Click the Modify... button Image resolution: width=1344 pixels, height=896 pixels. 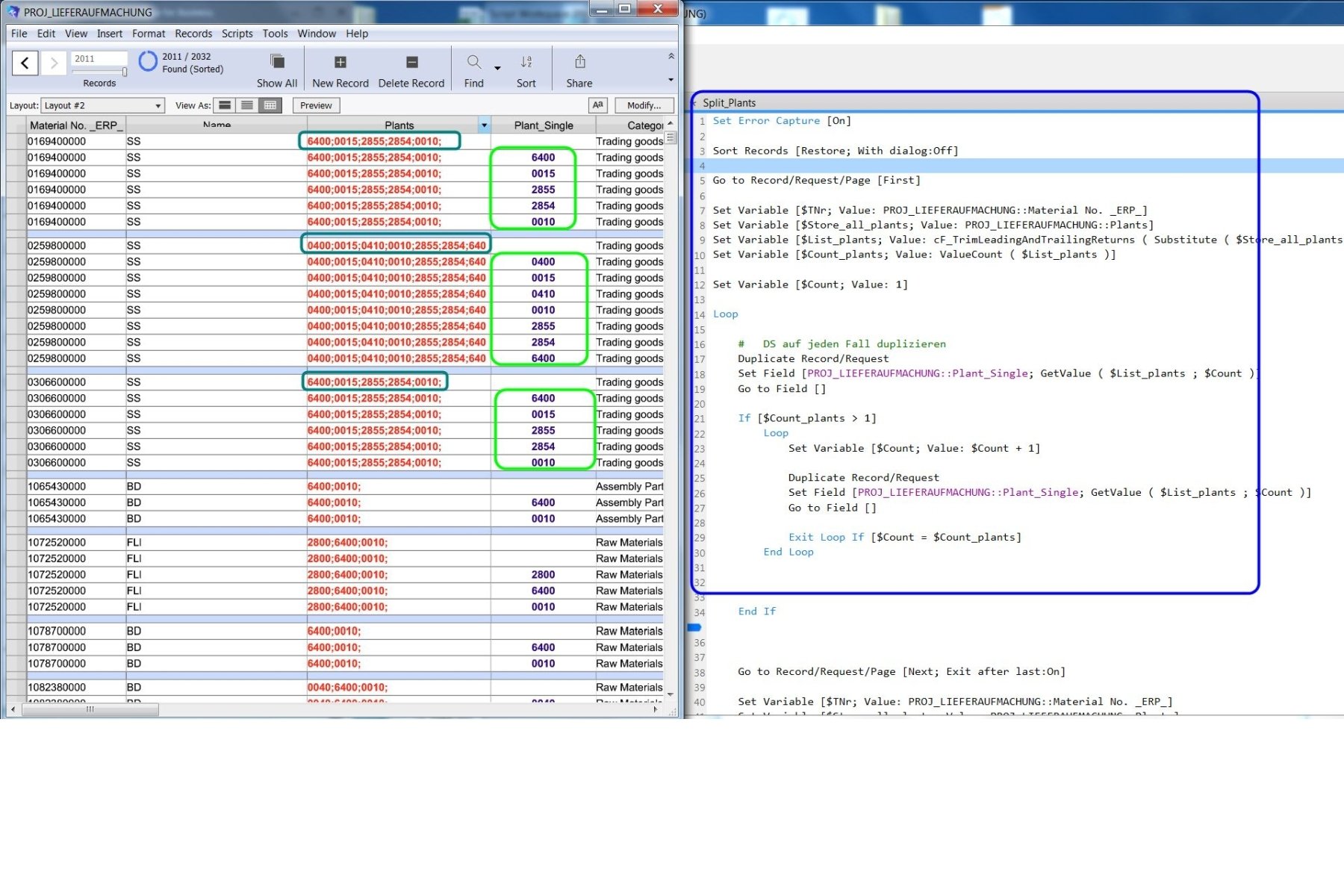tap(644, 105)
